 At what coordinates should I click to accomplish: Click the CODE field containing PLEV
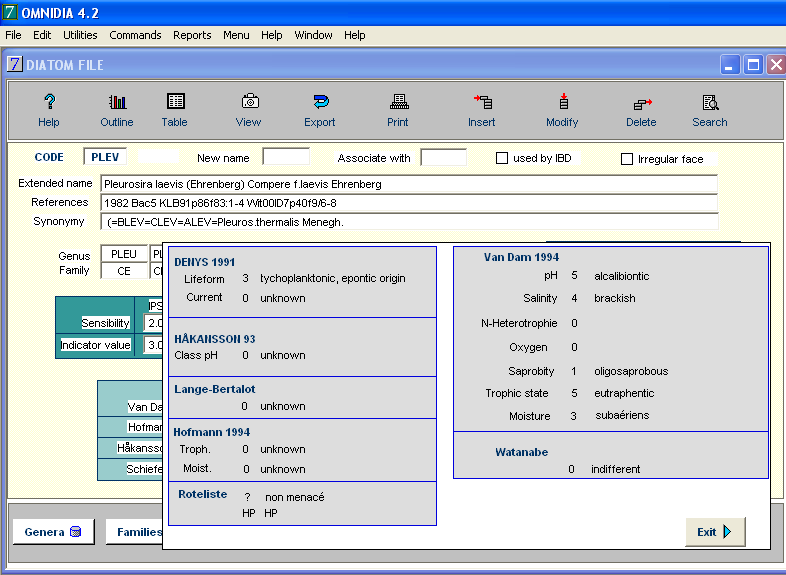click(x=105, y=157)
